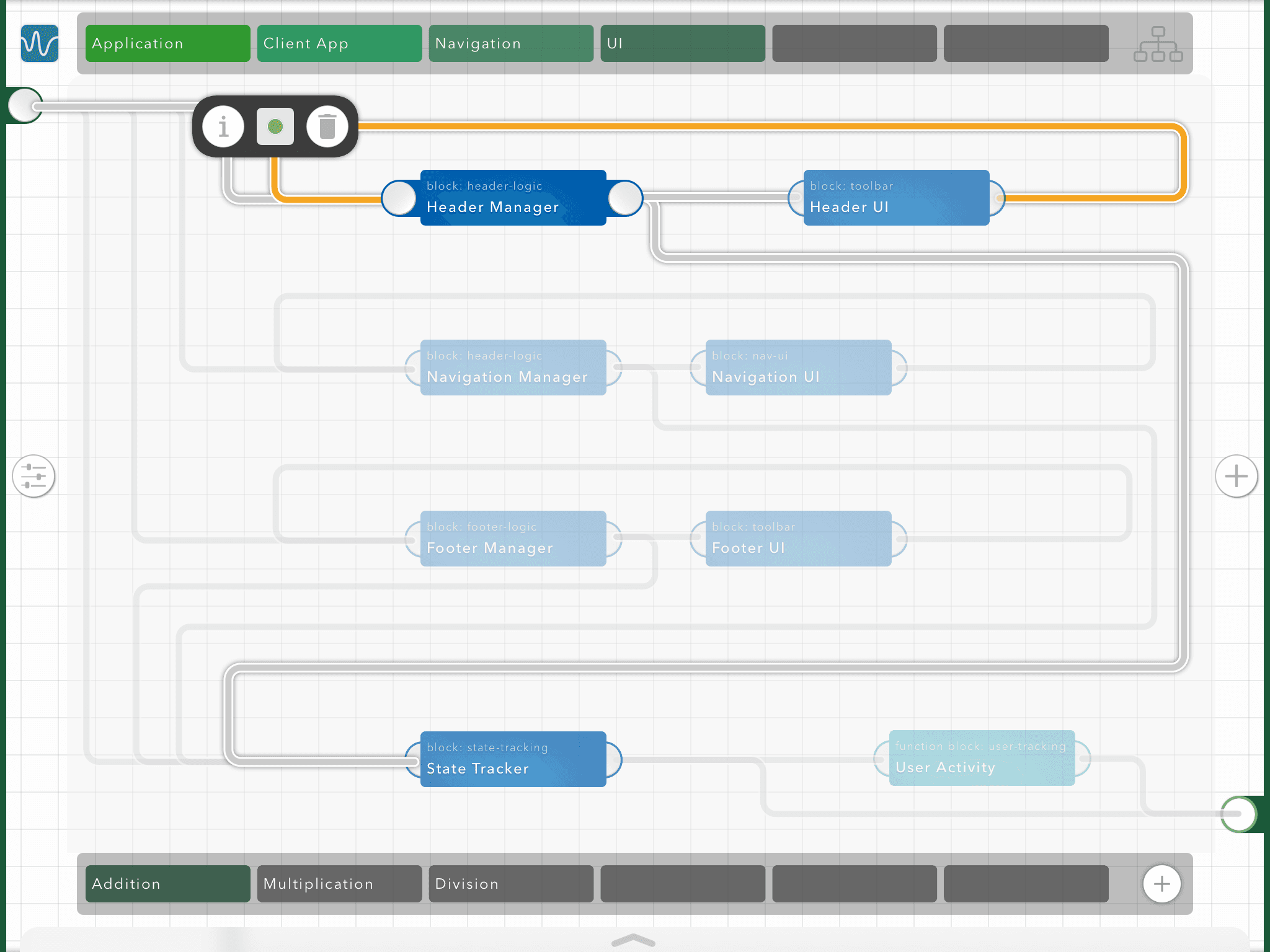Viewport: 1270px width, 952px height.
Task: Select the Multiplication tab
Action: [x=339, y=884]
